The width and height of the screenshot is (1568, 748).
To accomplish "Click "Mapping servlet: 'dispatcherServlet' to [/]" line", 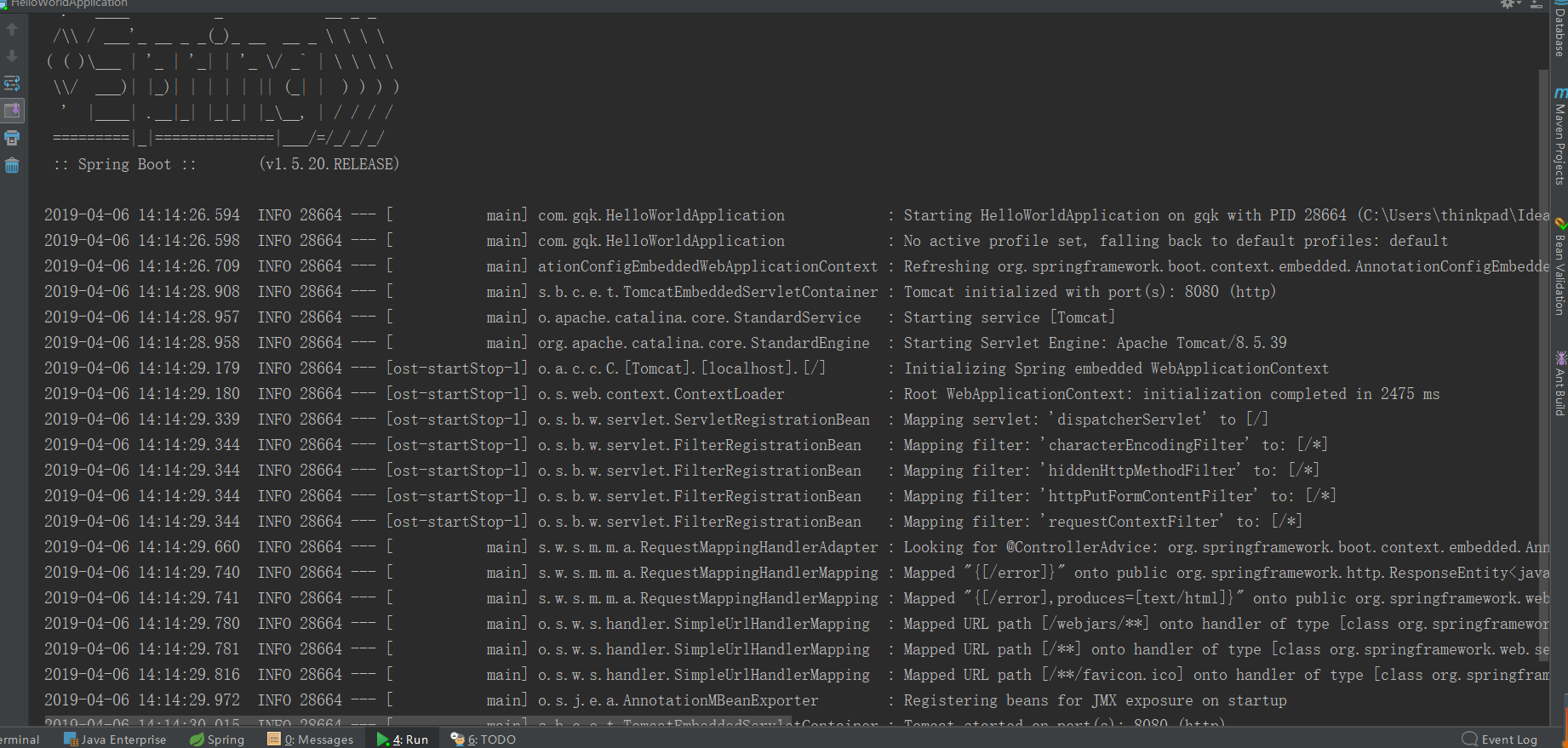I will click(1085, 420).
